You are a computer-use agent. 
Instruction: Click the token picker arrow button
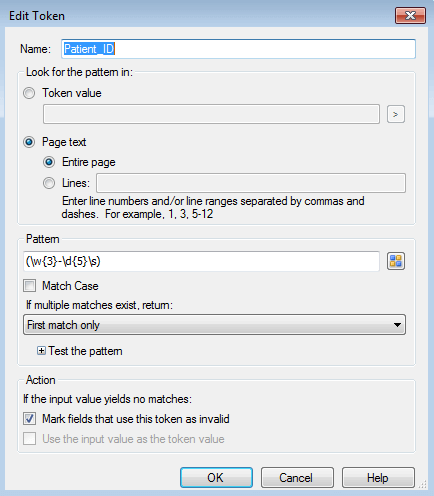point(396,114)
